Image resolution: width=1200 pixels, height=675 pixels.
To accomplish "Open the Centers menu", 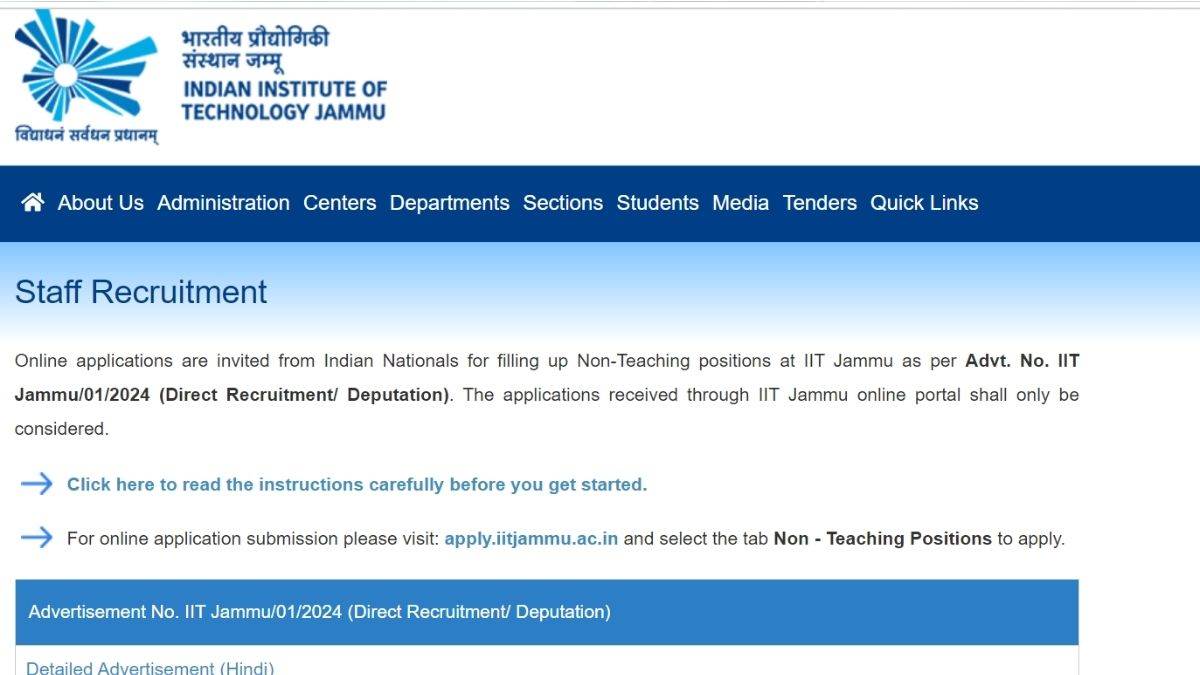I will [x=340, y=203].
